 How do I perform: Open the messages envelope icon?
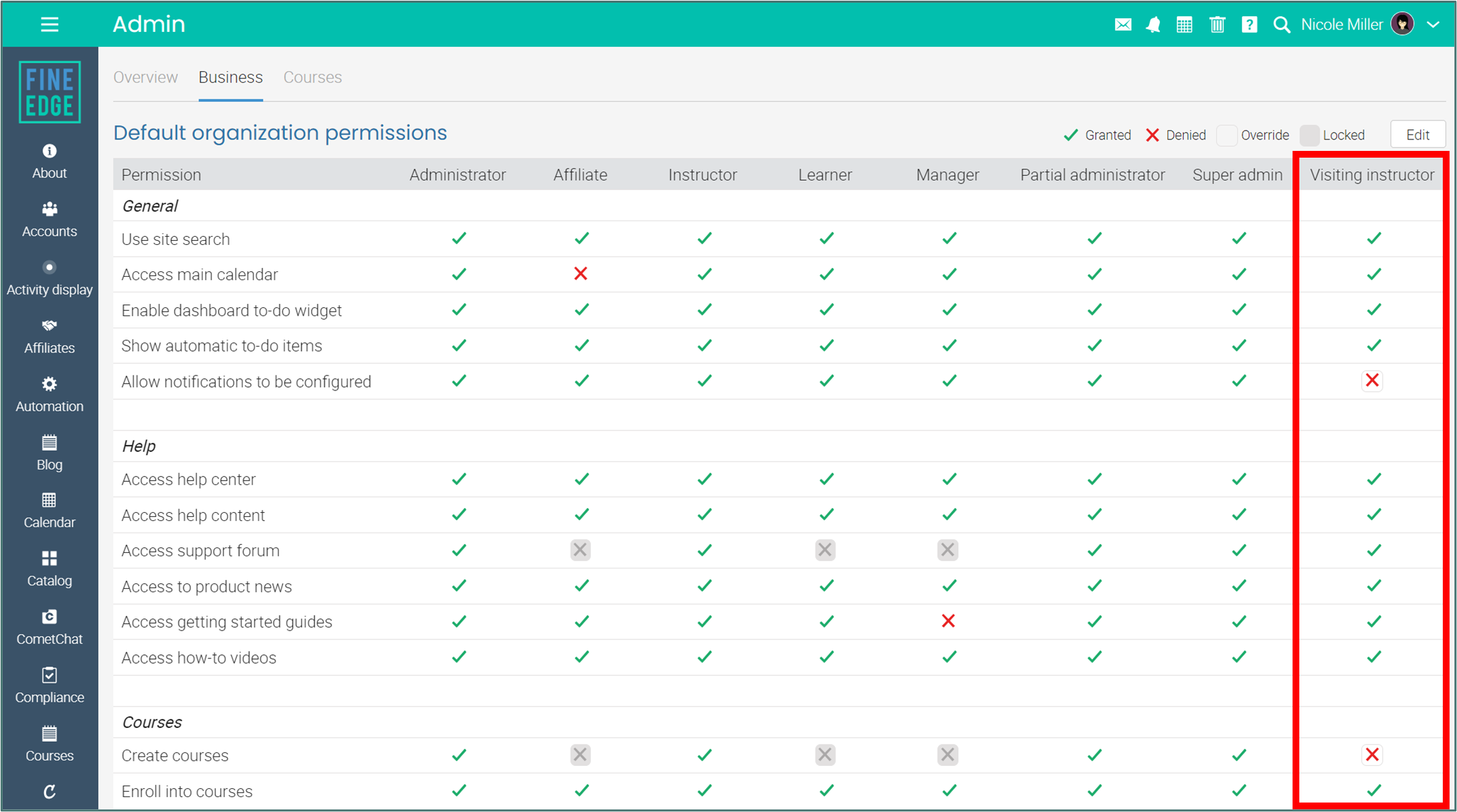[1123, 25]
